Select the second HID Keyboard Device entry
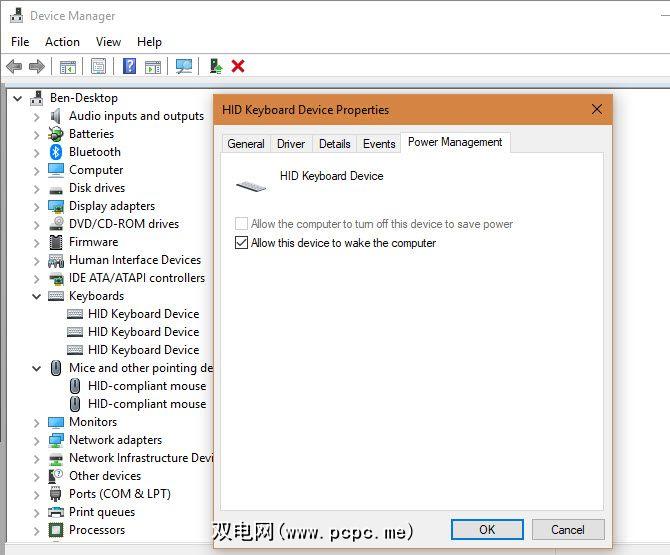This screenshot has height=555, width=670. (x=144, y=332)
